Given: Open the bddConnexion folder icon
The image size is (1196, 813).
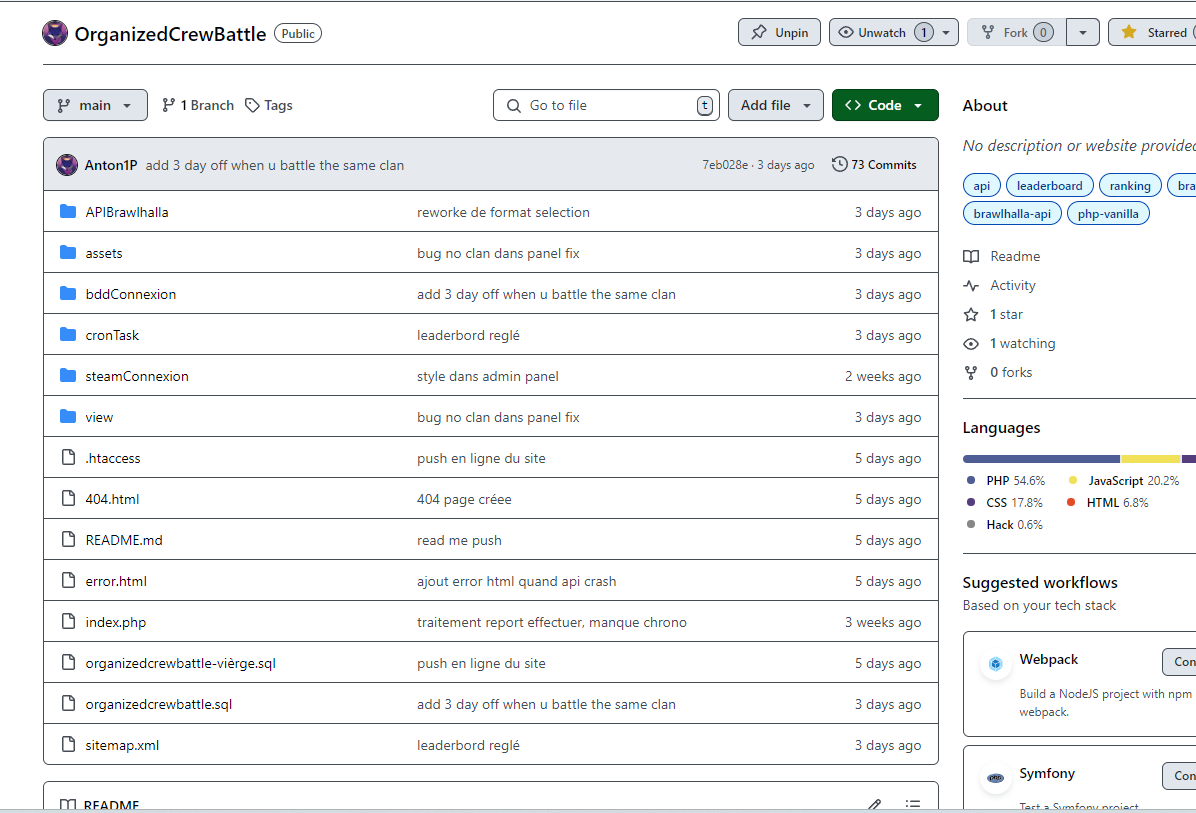Looking at the screenshot, I should tap(68, 294).
